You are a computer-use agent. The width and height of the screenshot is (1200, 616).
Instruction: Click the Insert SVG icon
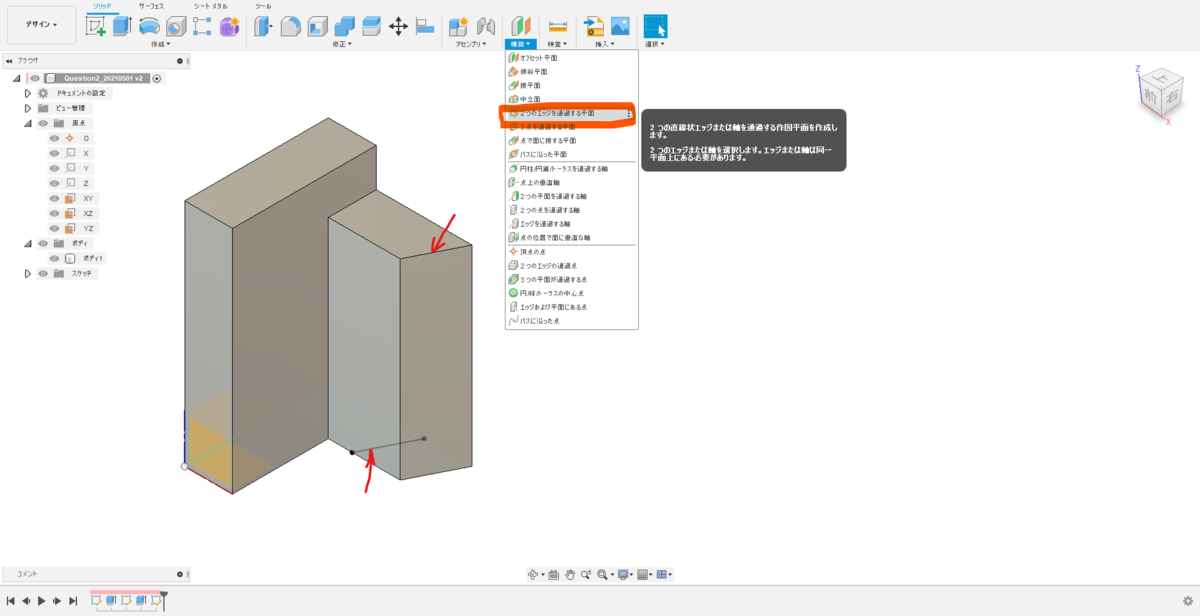tap(594, 27)
